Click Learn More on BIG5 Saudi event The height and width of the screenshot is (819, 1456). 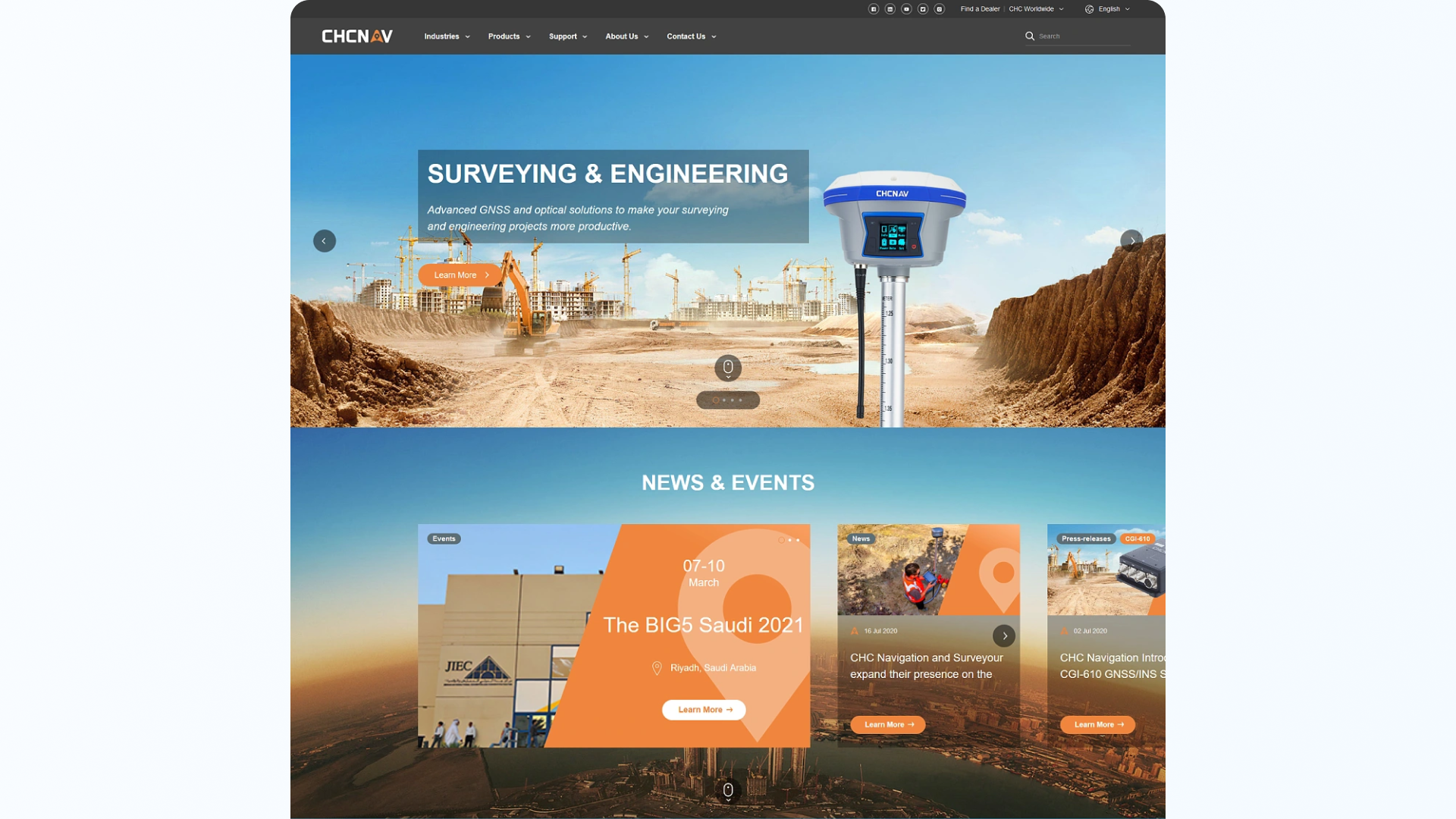click(x=704, y=710)
